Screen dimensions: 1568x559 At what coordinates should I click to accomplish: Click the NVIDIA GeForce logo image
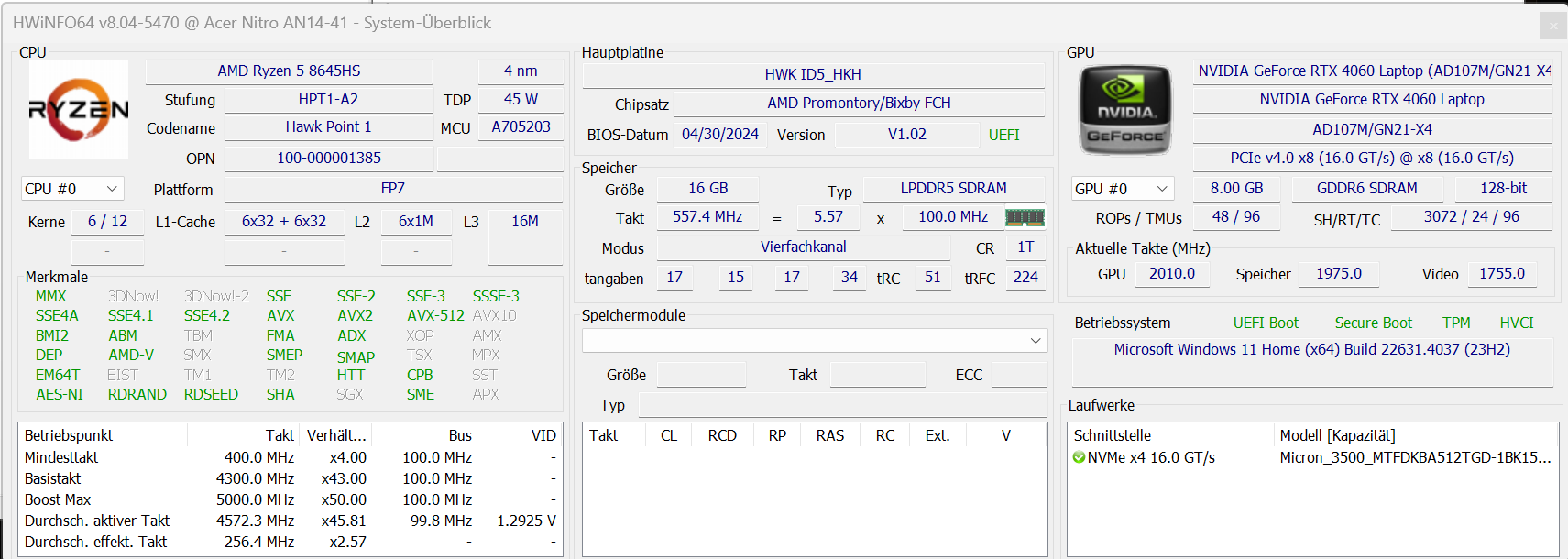coord(1125,110)
